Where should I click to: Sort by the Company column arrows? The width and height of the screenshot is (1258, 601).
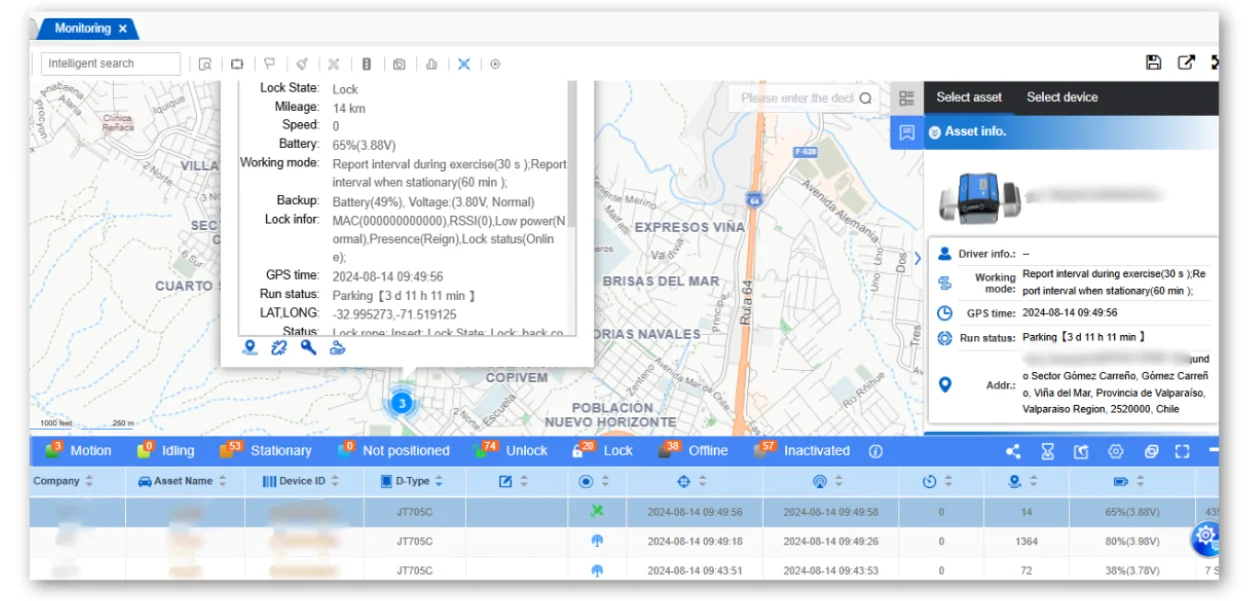(89, 482)
